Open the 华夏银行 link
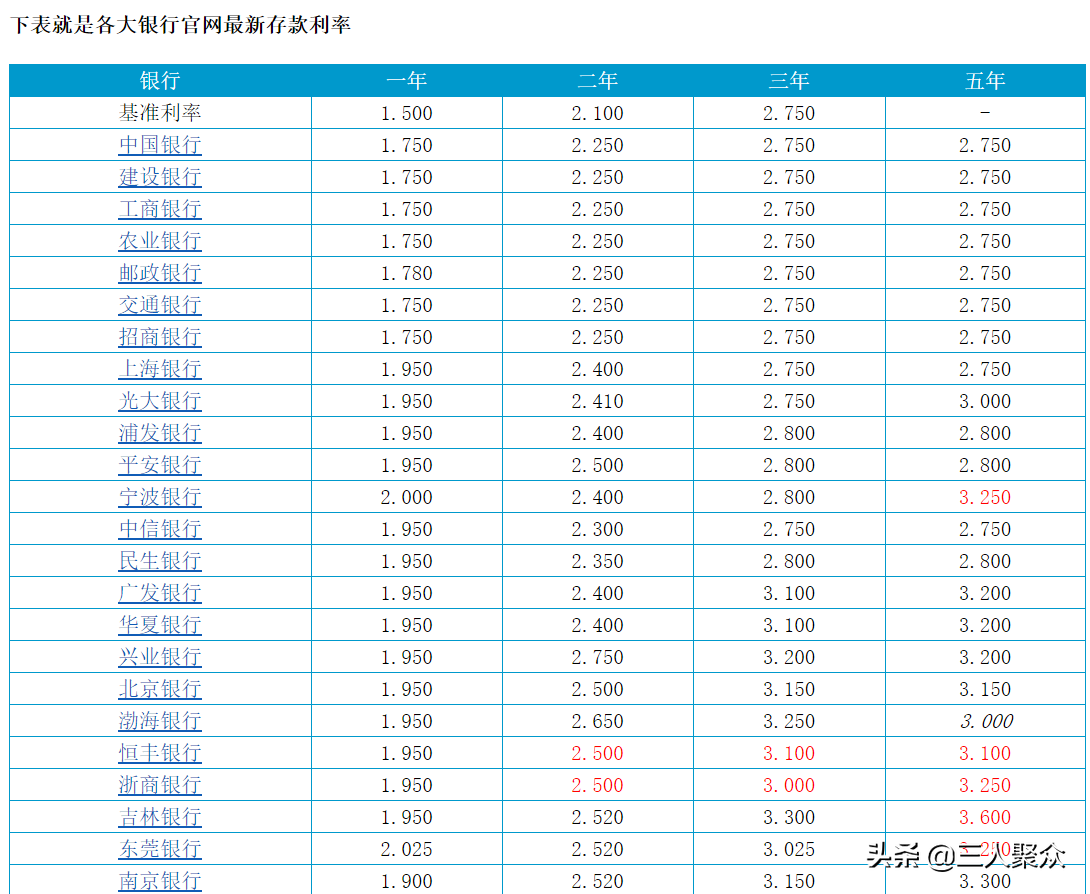 [160, 624]
